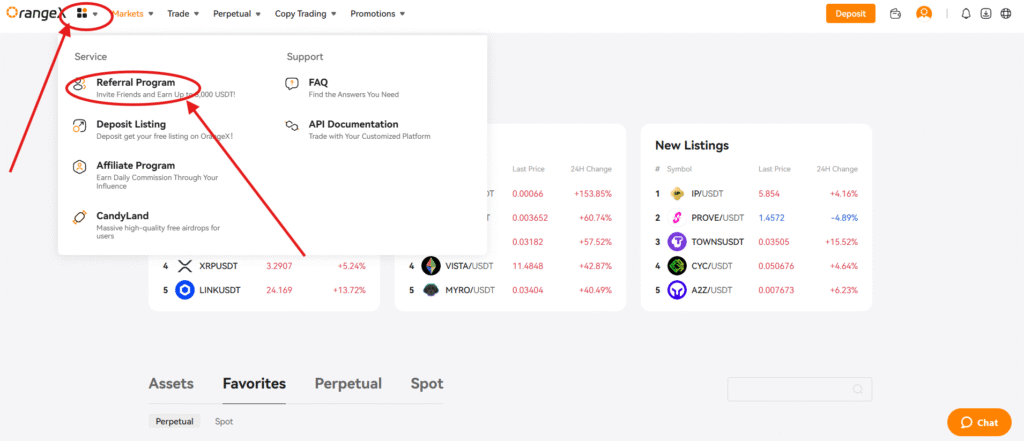1024x441 pixels.
Task: Open the wallet icon in header
Action: (x=895, y=14)
